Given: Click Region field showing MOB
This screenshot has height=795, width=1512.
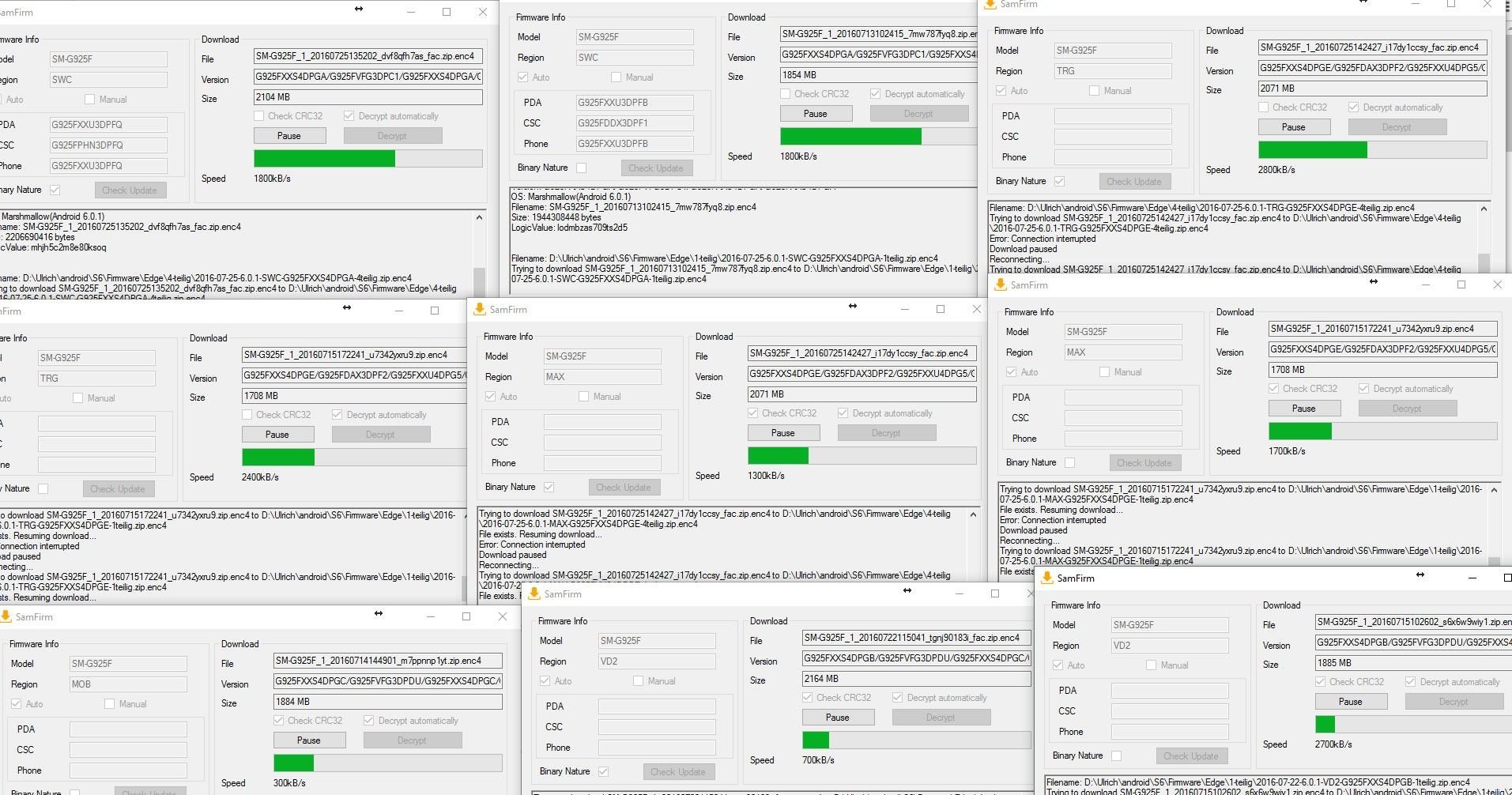Looking at the screenshot, I should tap(128, 684).
